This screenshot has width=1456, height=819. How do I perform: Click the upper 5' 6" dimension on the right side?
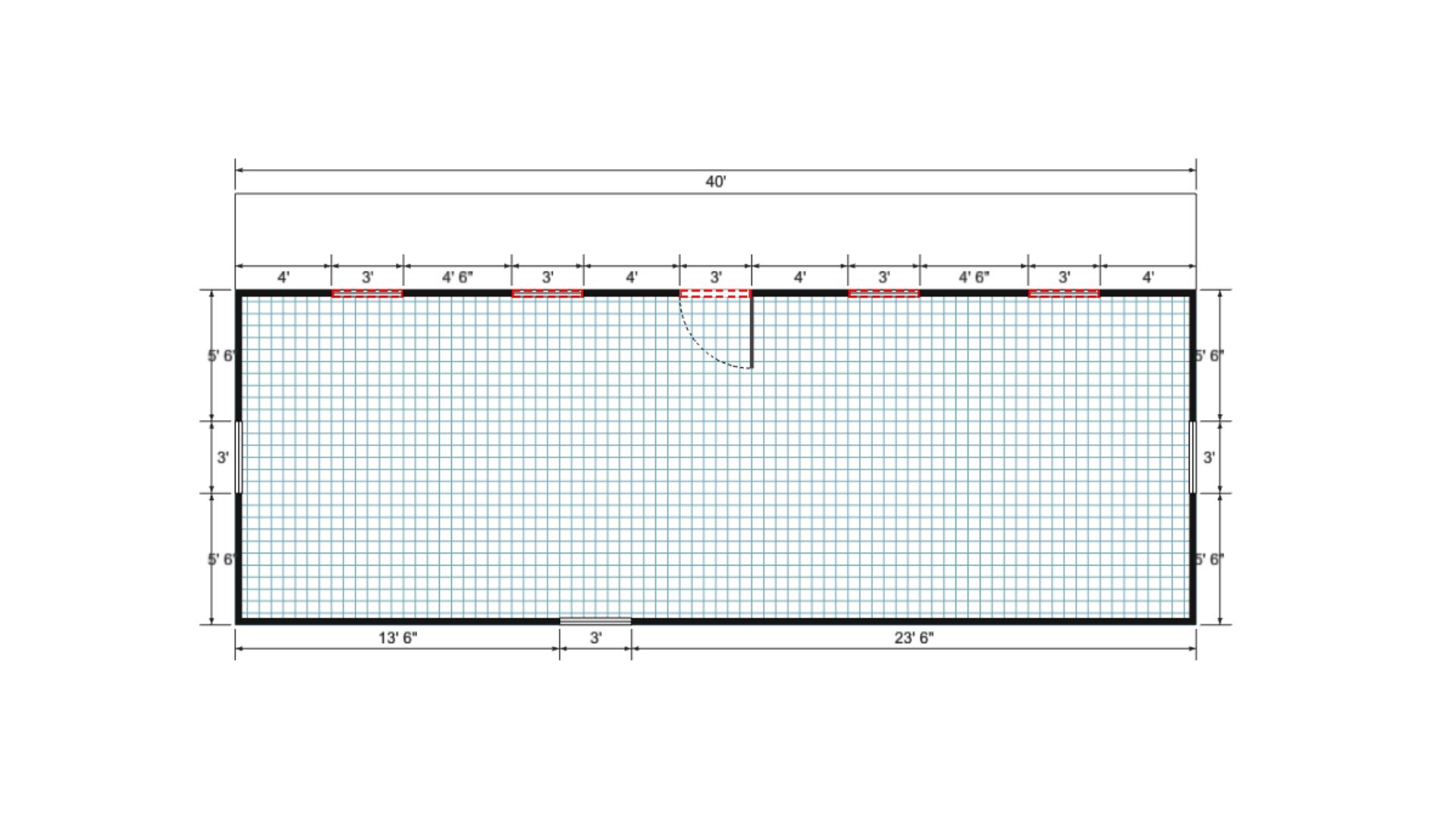click(1210, 356)
